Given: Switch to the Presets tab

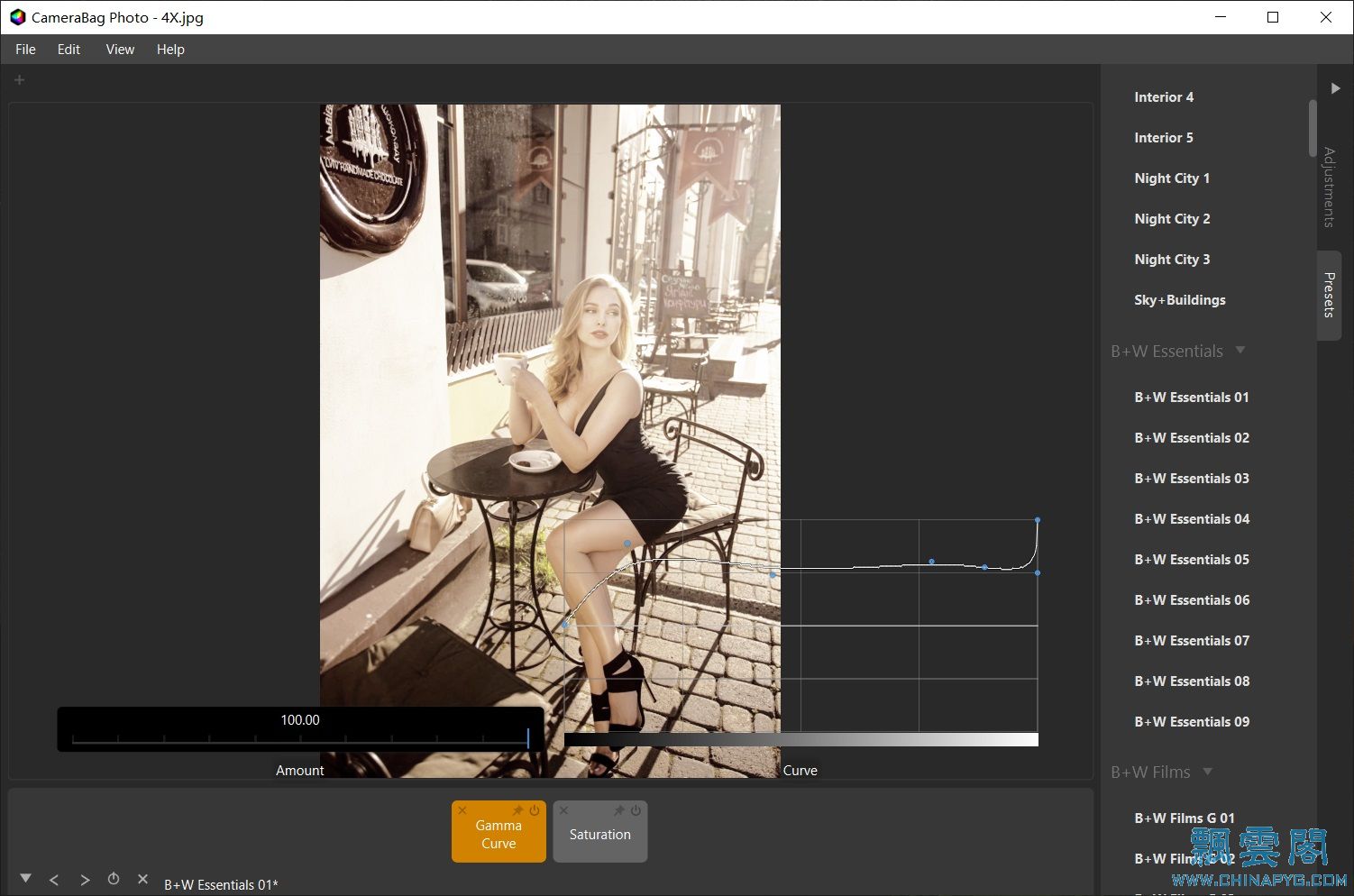Looking at the screenshot, I should click(1329, 295).
